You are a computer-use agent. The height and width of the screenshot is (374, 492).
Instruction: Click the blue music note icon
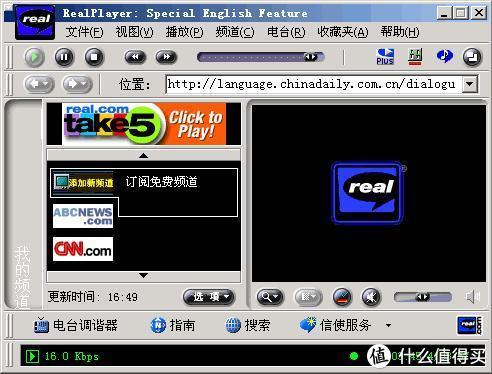pyautogui.click(x=444, y=56)
